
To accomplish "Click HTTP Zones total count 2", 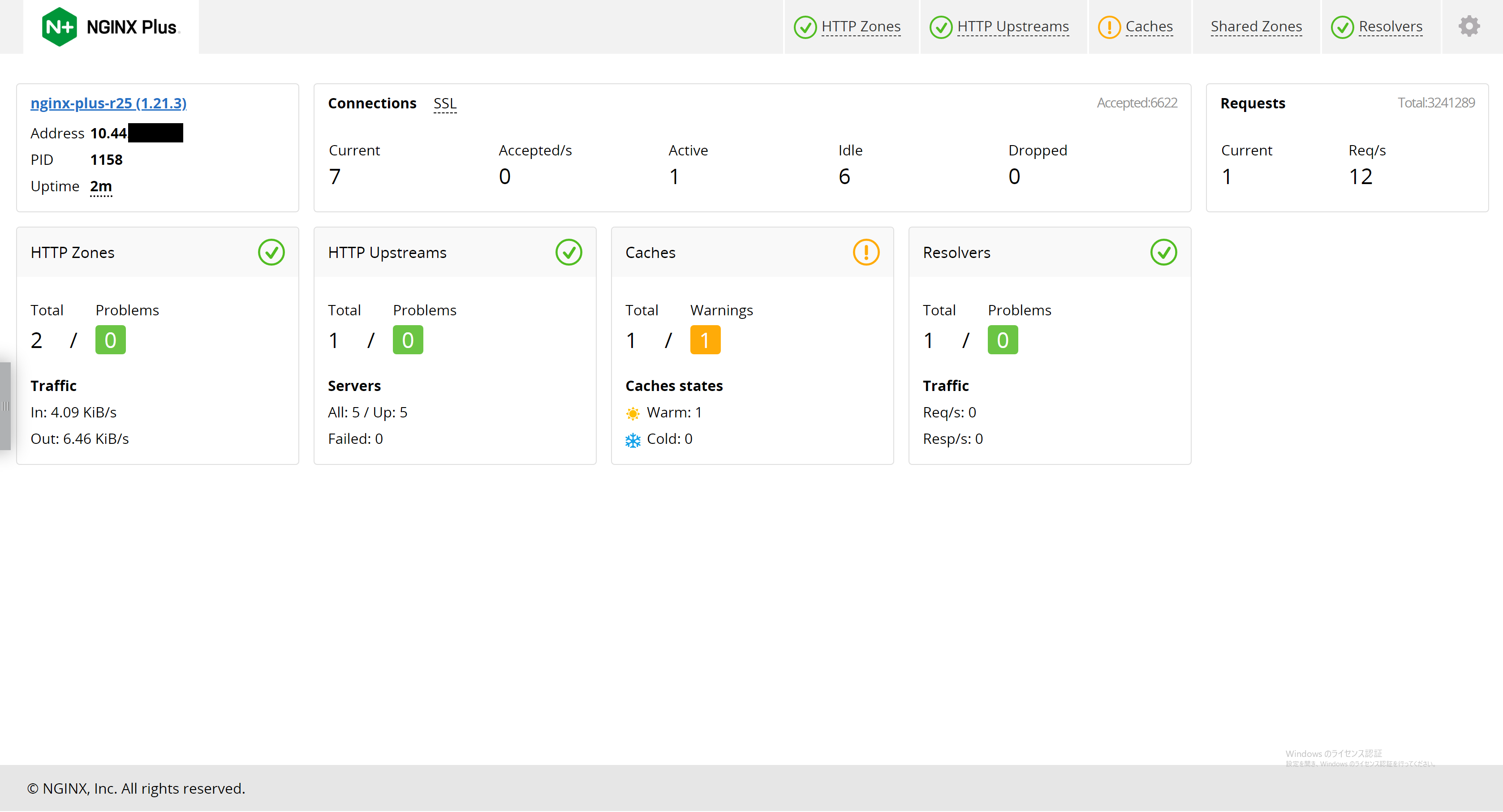I will coord(36,341).
